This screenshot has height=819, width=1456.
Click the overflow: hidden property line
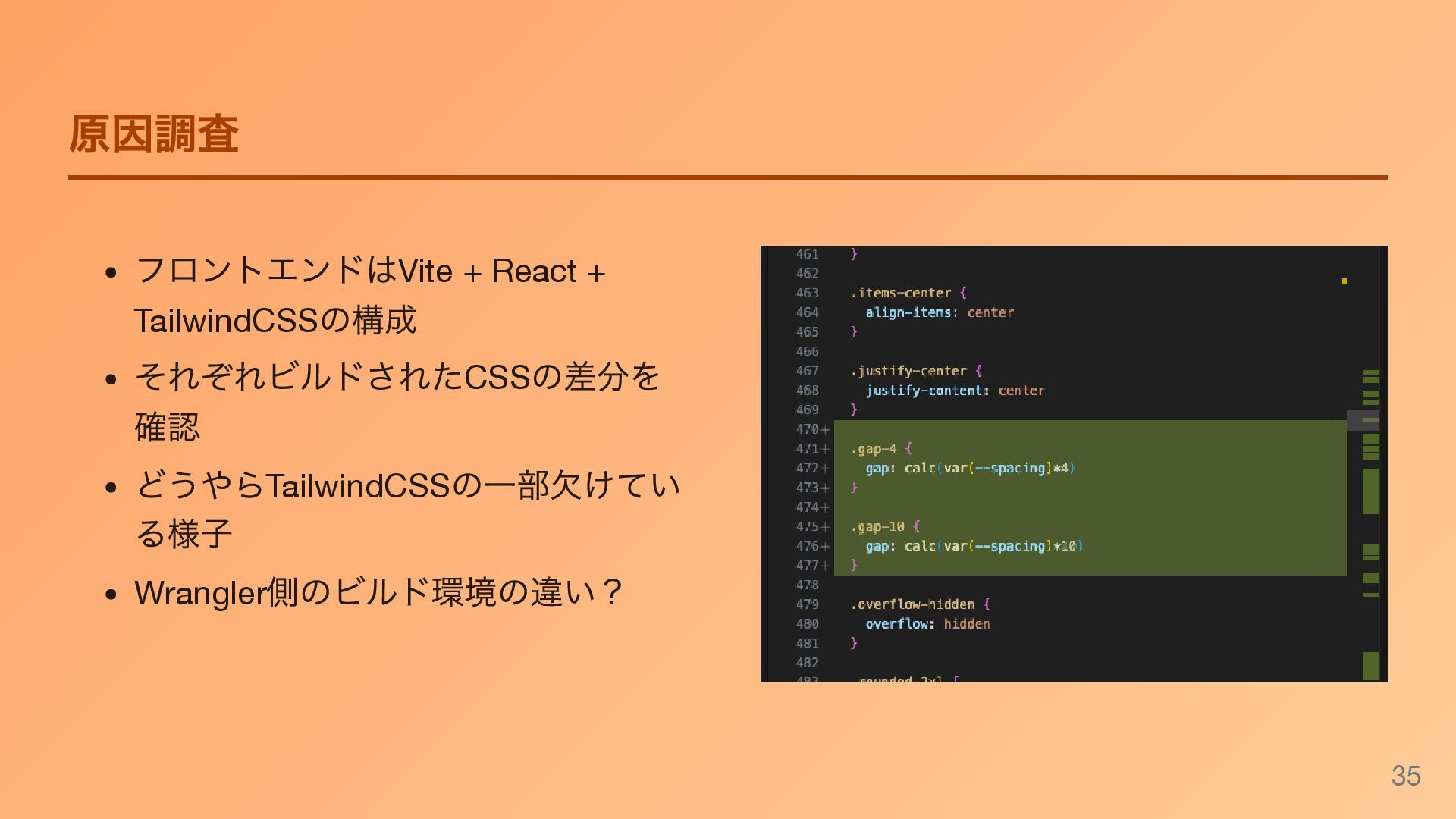click(927, 624)
